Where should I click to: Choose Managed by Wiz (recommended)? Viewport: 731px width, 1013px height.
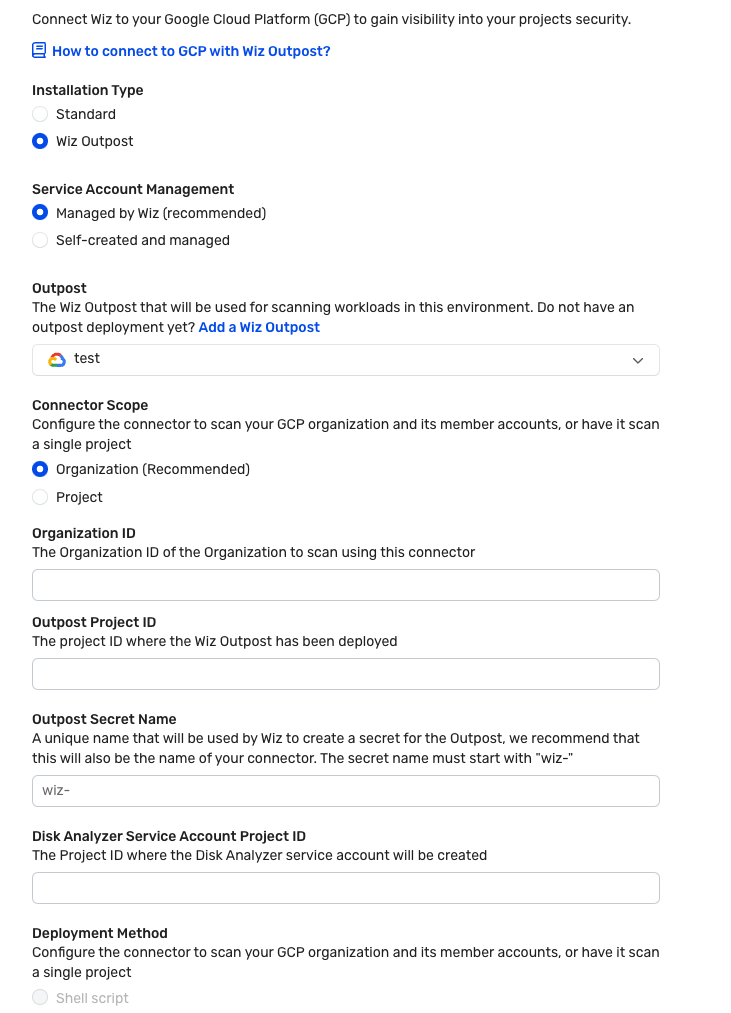(x=40, y=213)
